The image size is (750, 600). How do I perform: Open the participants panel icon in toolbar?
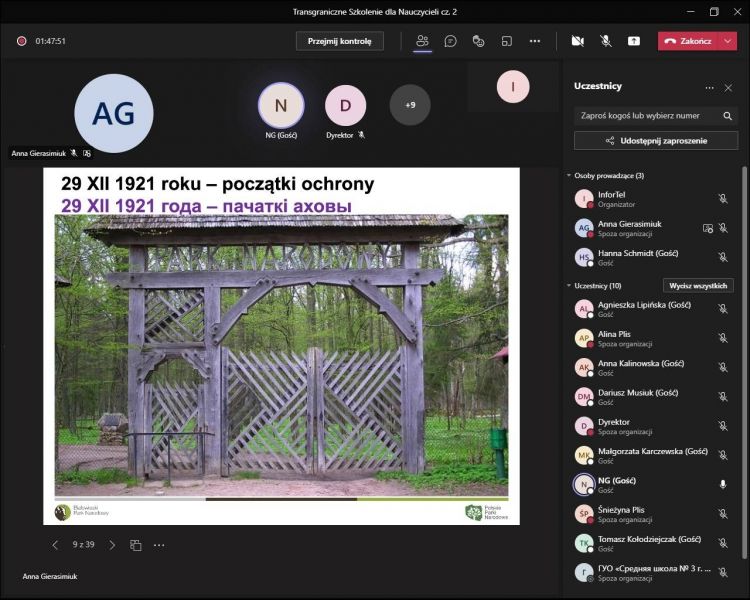[x=422, y=41]
